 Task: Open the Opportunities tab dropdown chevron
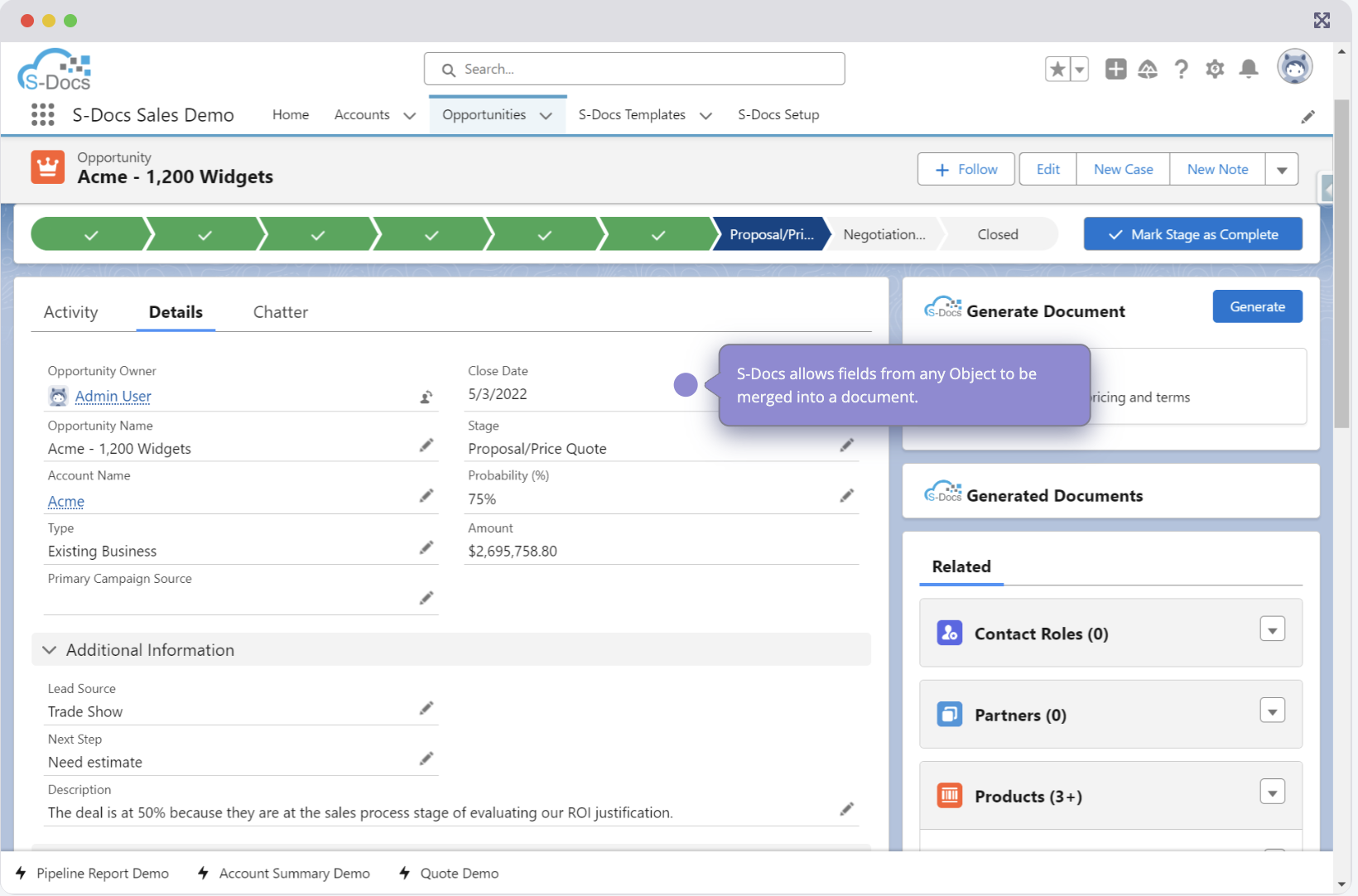(546, 116)
